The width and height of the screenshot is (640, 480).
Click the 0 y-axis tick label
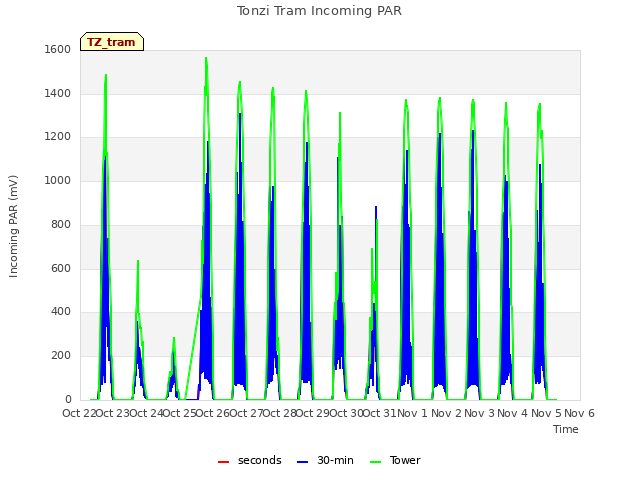[68, 399]
